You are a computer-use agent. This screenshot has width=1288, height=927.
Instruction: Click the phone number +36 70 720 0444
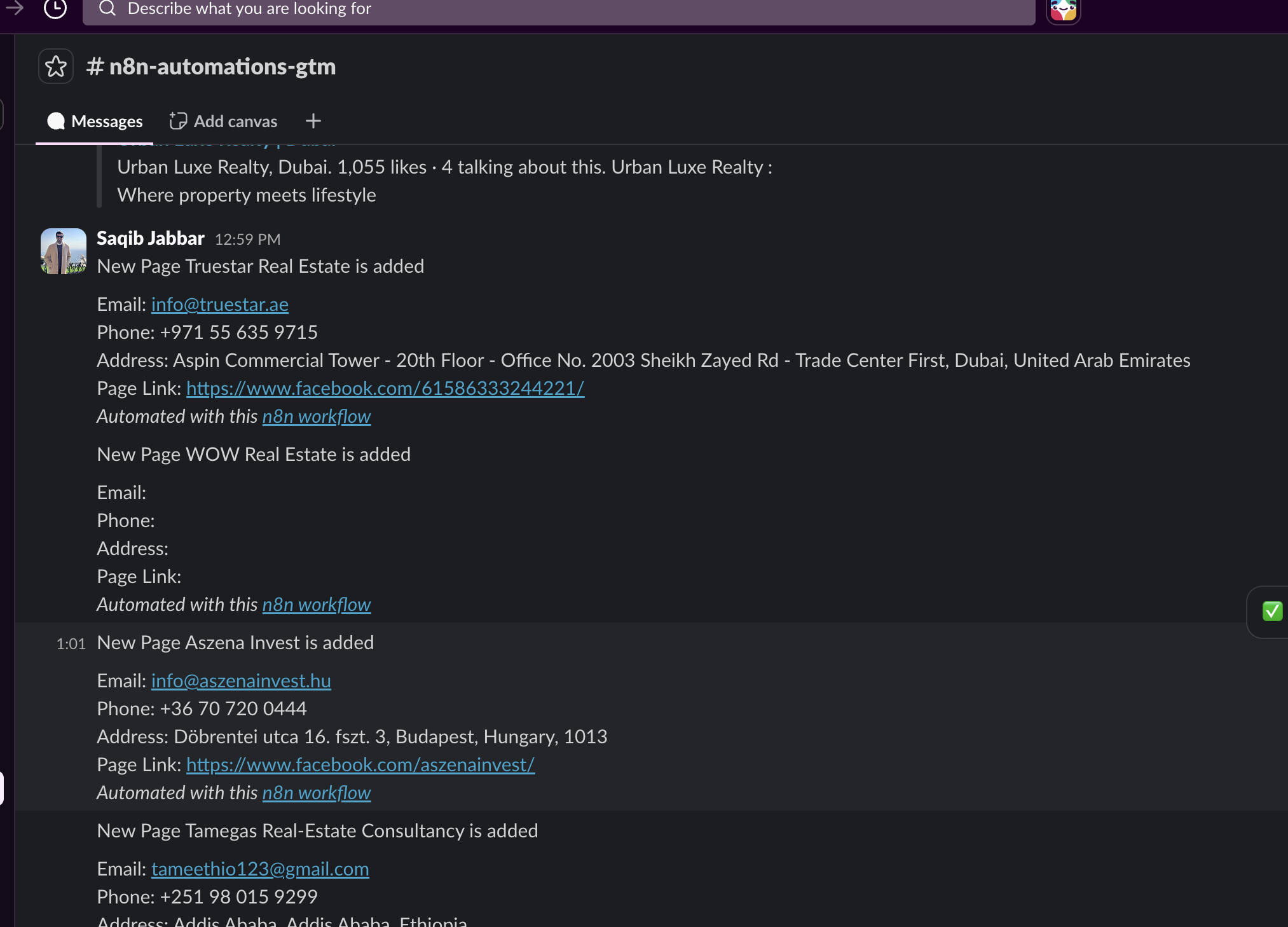(233, 709)
